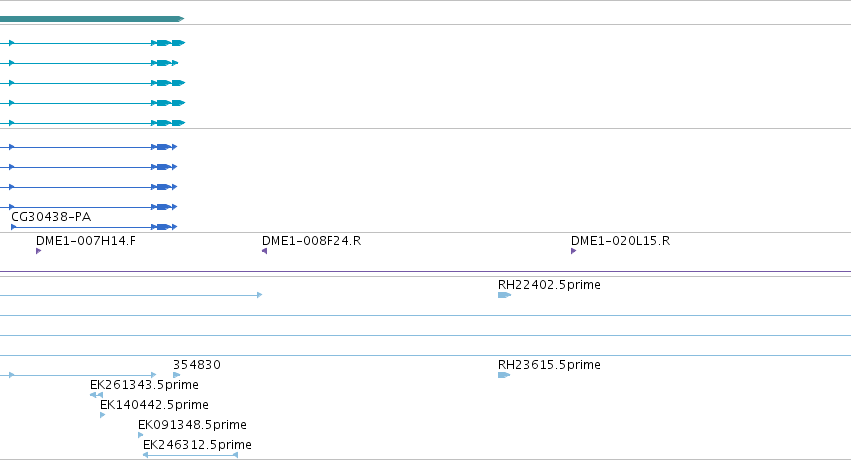Click the EK261343.5prime label text
The height and width of the screenshot is (460, 851).
[x=144, y=385]
